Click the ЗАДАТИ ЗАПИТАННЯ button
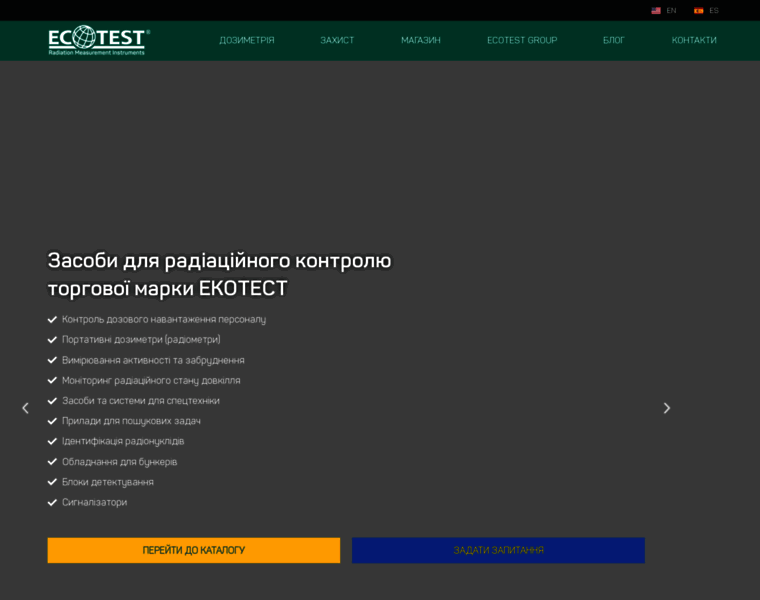The image size is (760, 600). point(498,550)
